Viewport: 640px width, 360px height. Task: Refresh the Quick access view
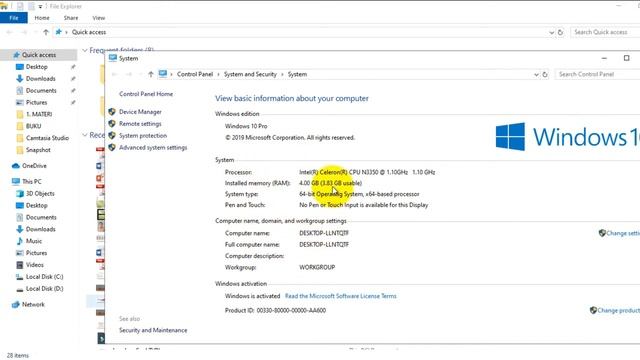(x=560, y=32)
